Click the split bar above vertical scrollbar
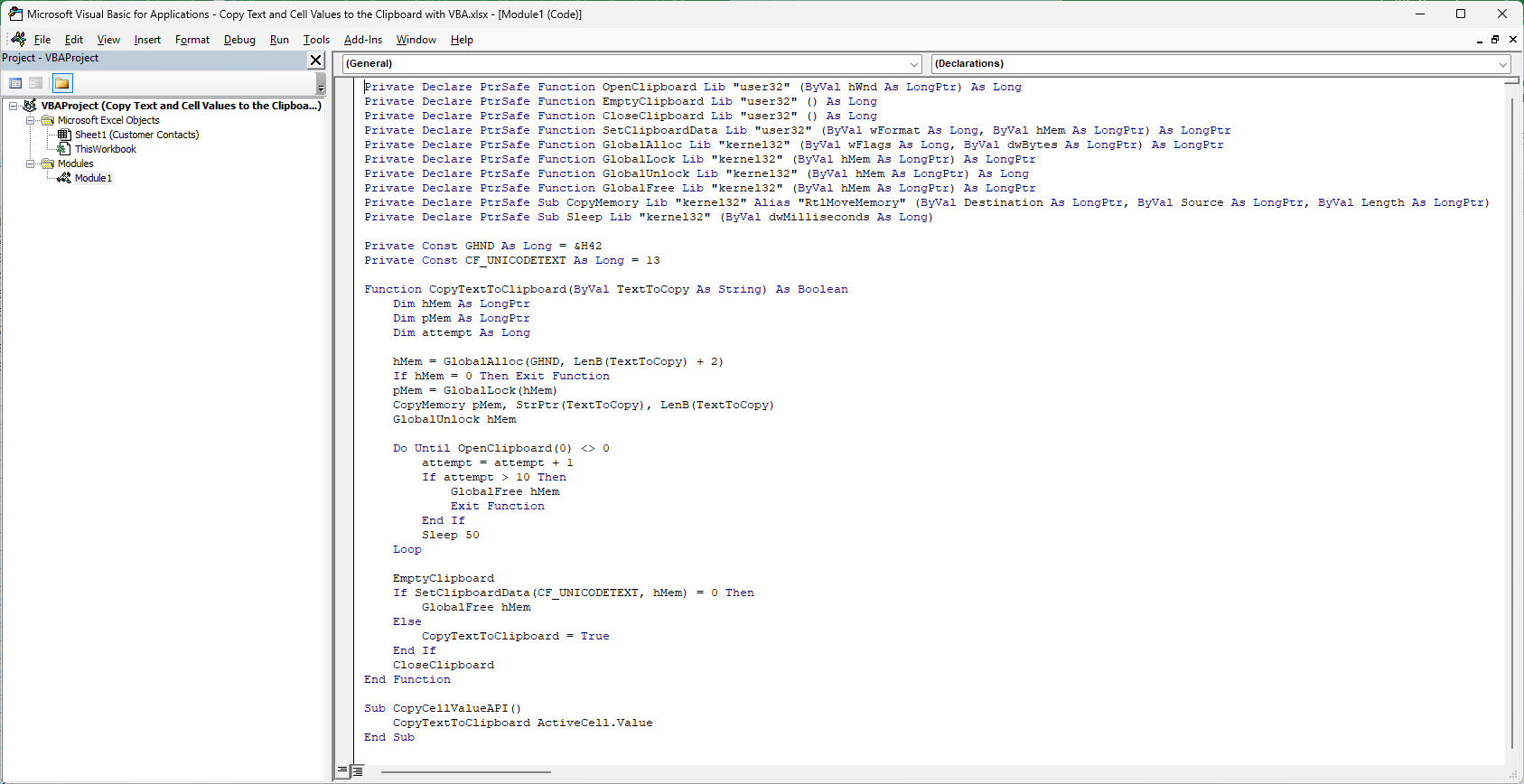Image resolution: width=1524 pixels, height=784 pixels. pos(1511,81)
